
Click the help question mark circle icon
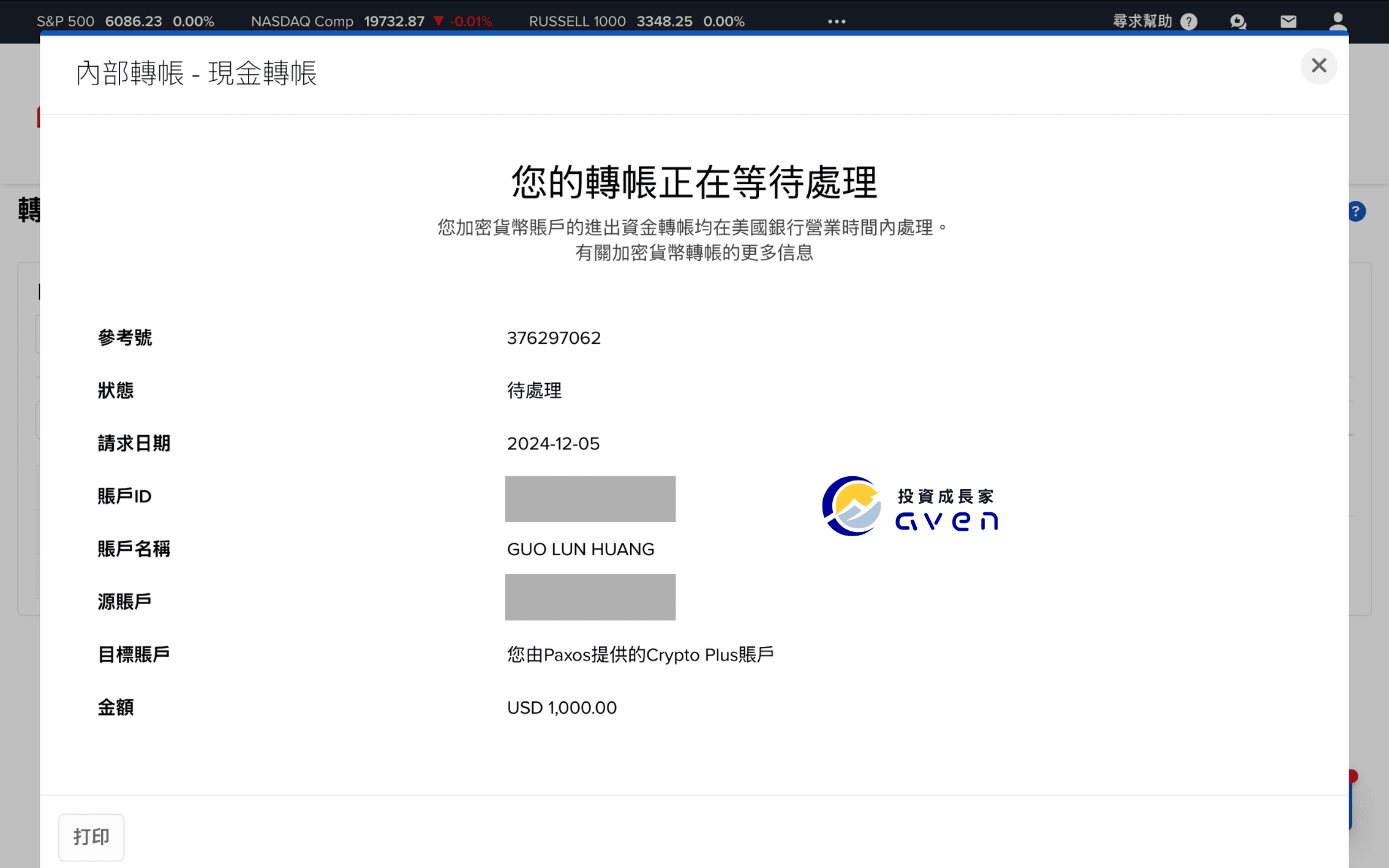[x=1189, y=21]
